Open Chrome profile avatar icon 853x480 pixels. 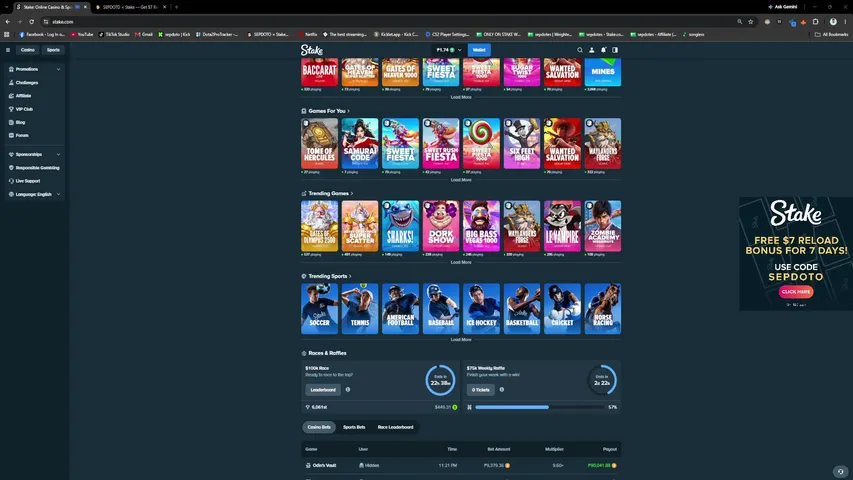tap(833, 22)
